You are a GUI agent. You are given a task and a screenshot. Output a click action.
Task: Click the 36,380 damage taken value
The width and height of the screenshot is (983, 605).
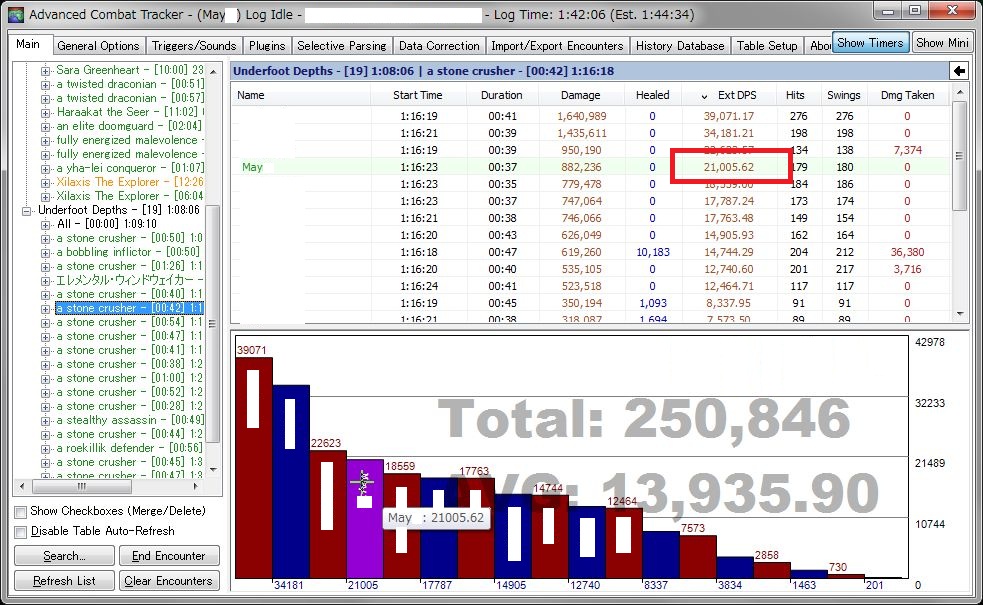[906, 253]
